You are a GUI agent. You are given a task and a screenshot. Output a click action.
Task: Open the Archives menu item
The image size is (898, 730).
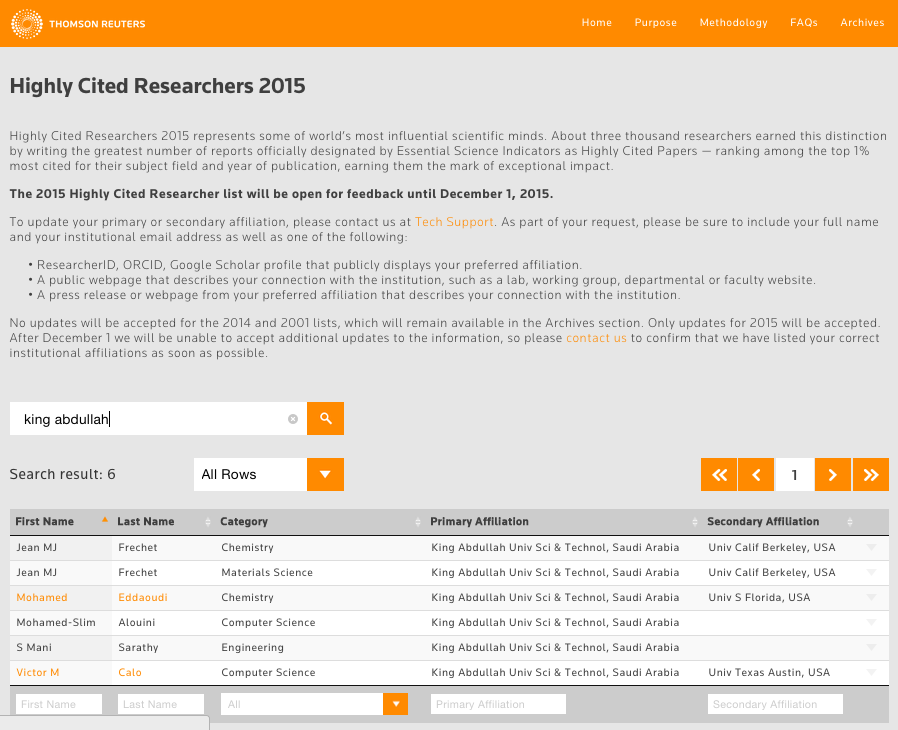coord(862,23)
